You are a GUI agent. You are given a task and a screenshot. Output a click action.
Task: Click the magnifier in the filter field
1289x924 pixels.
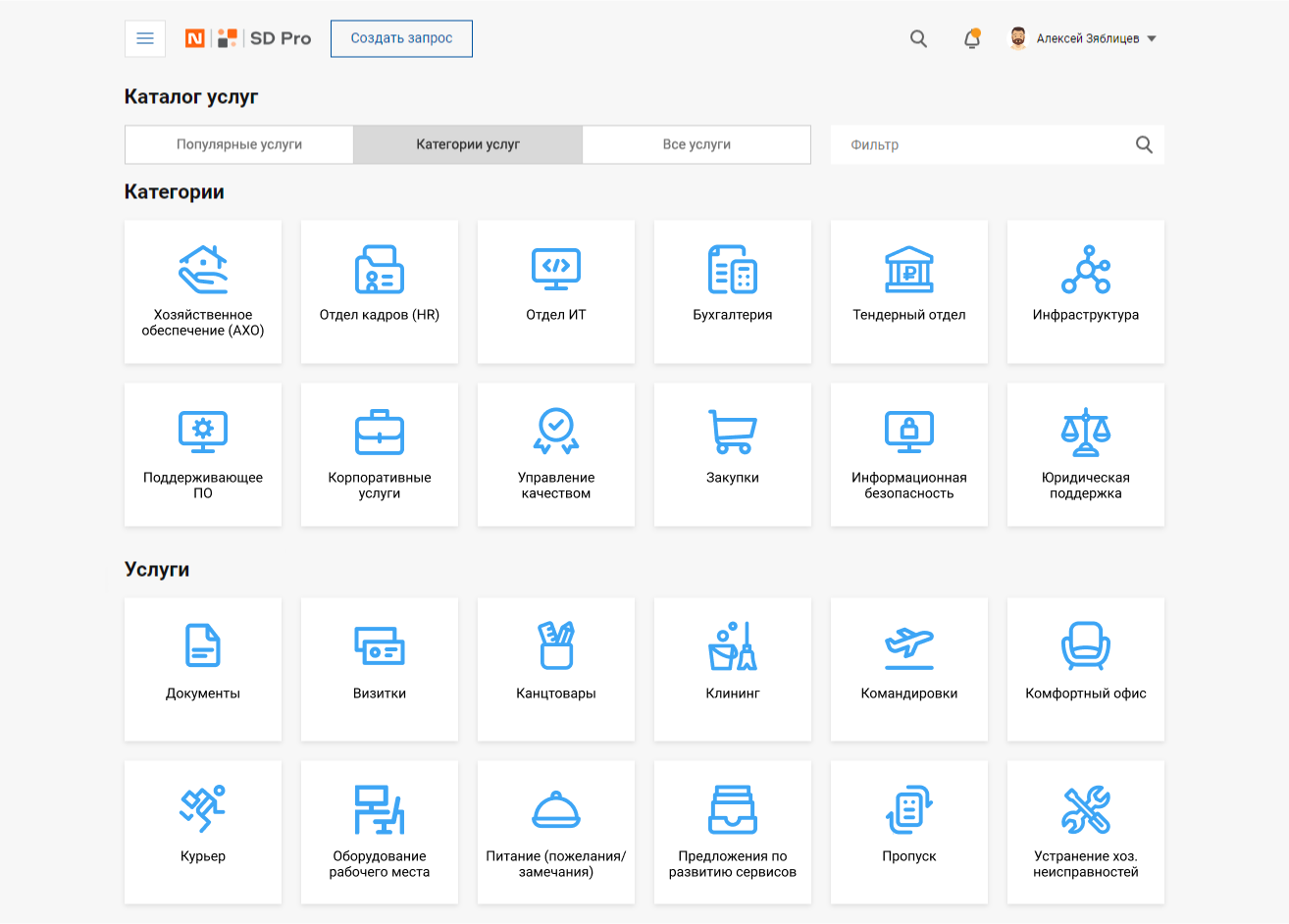(x=1144, y=144)
